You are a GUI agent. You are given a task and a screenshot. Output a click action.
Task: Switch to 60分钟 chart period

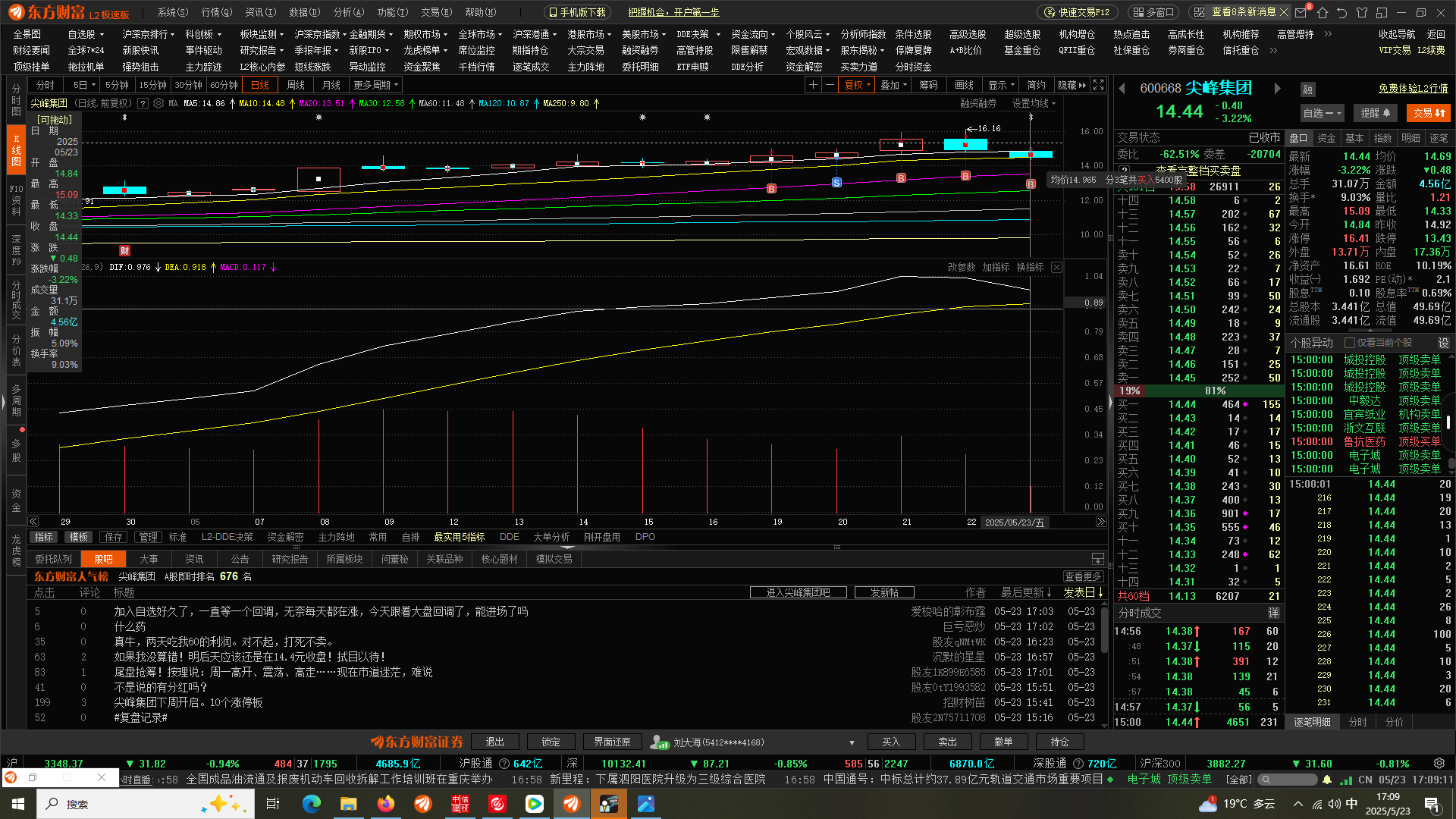coord(224,85)
